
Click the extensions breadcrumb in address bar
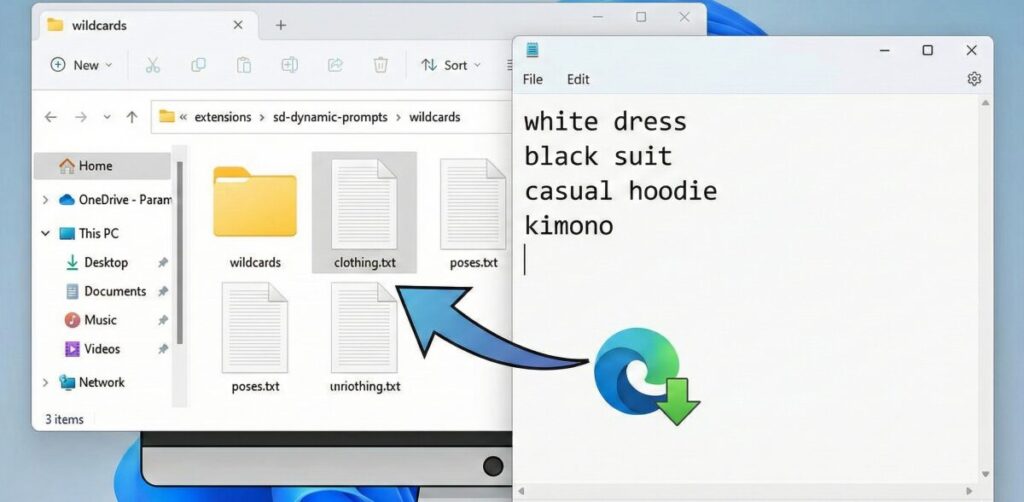(223, 117)
